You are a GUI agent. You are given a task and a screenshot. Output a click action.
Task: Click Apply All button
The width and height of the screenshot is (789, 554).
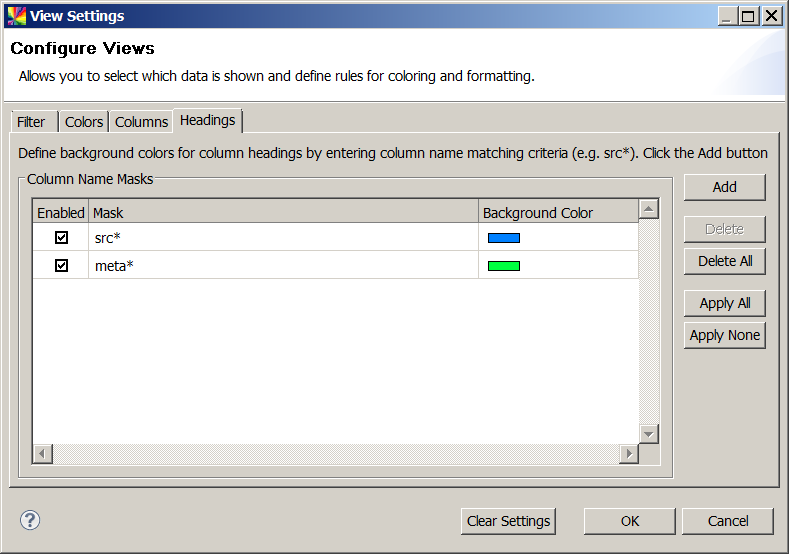pyautogui.click(x=725, y=303)
